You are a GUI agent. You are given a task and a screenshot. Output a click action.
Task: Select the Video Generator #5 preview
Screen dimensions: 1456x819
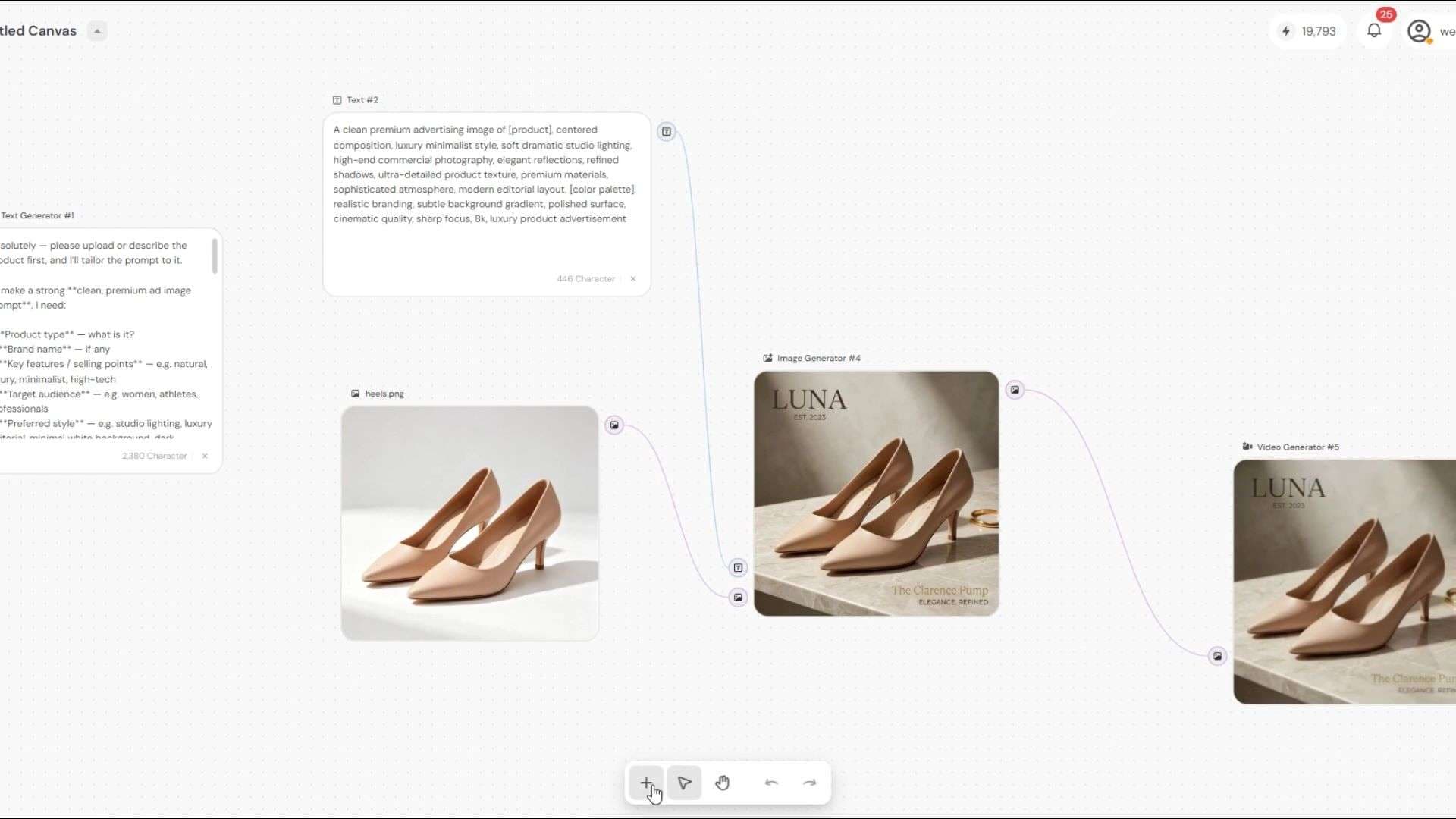pyautogui.click(x=1345, y=582)
